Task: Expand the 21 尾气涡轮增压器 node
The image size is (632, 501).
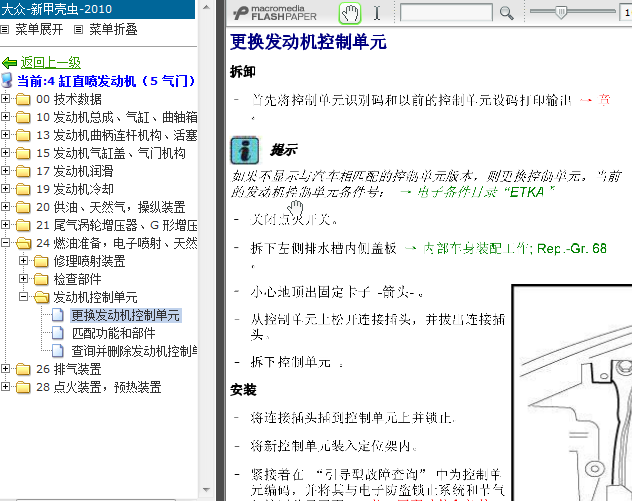Action: (x=5, y=225)
